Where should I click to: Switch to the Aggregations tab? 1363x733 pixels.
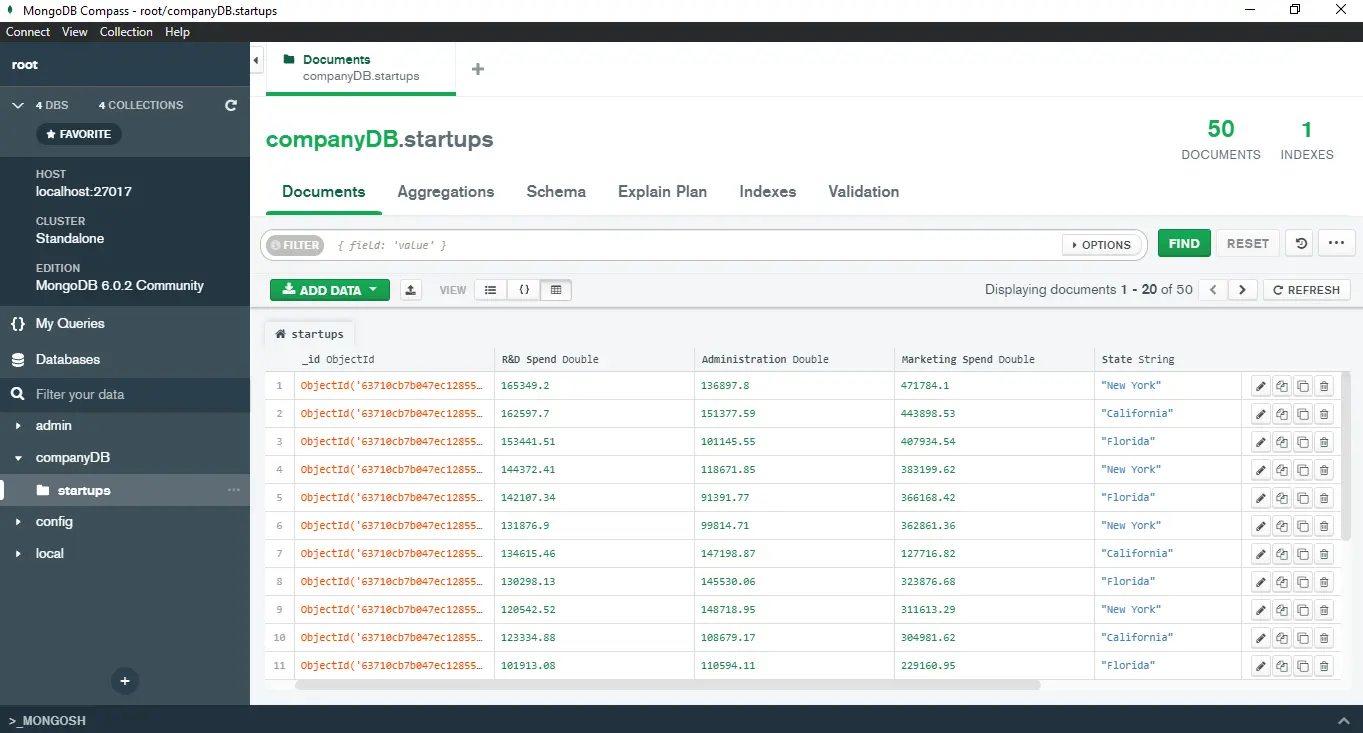(x=446, y=192)
